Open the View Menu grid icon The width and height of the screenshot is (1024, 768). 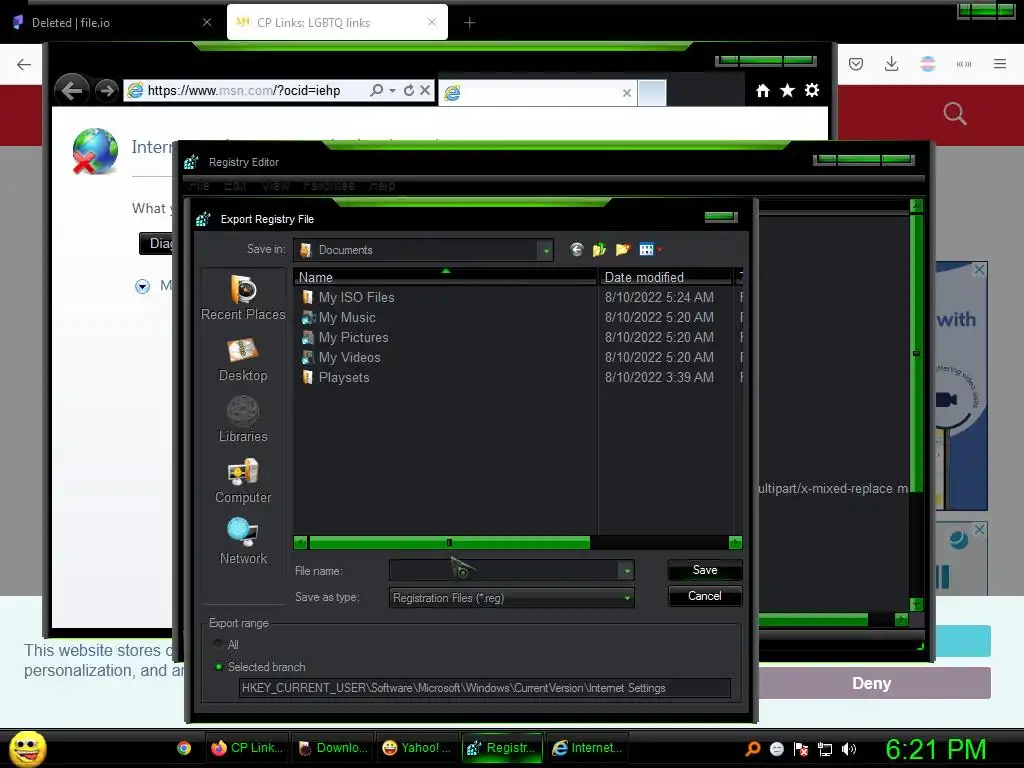click(x=646, y=249)
